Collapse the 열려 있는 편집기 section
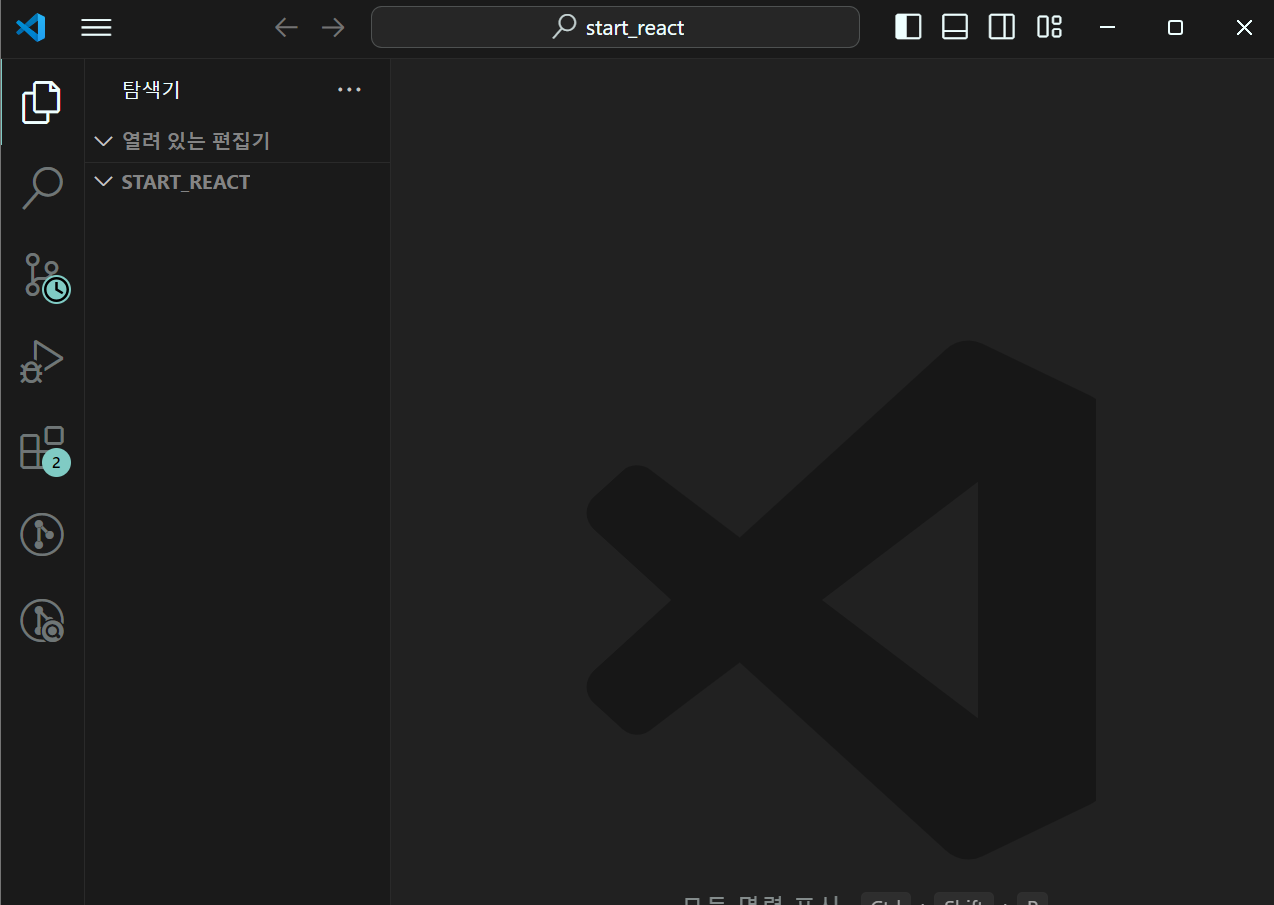The image size is (1274, 905). 237,141
